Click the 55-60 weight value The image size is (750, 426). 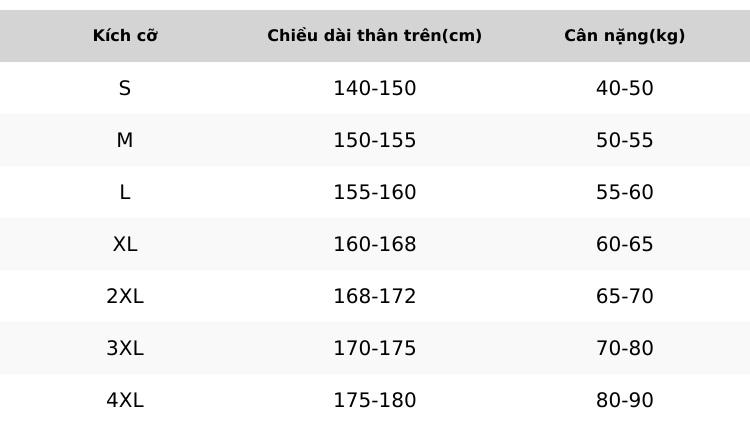[x=624, y=192]
